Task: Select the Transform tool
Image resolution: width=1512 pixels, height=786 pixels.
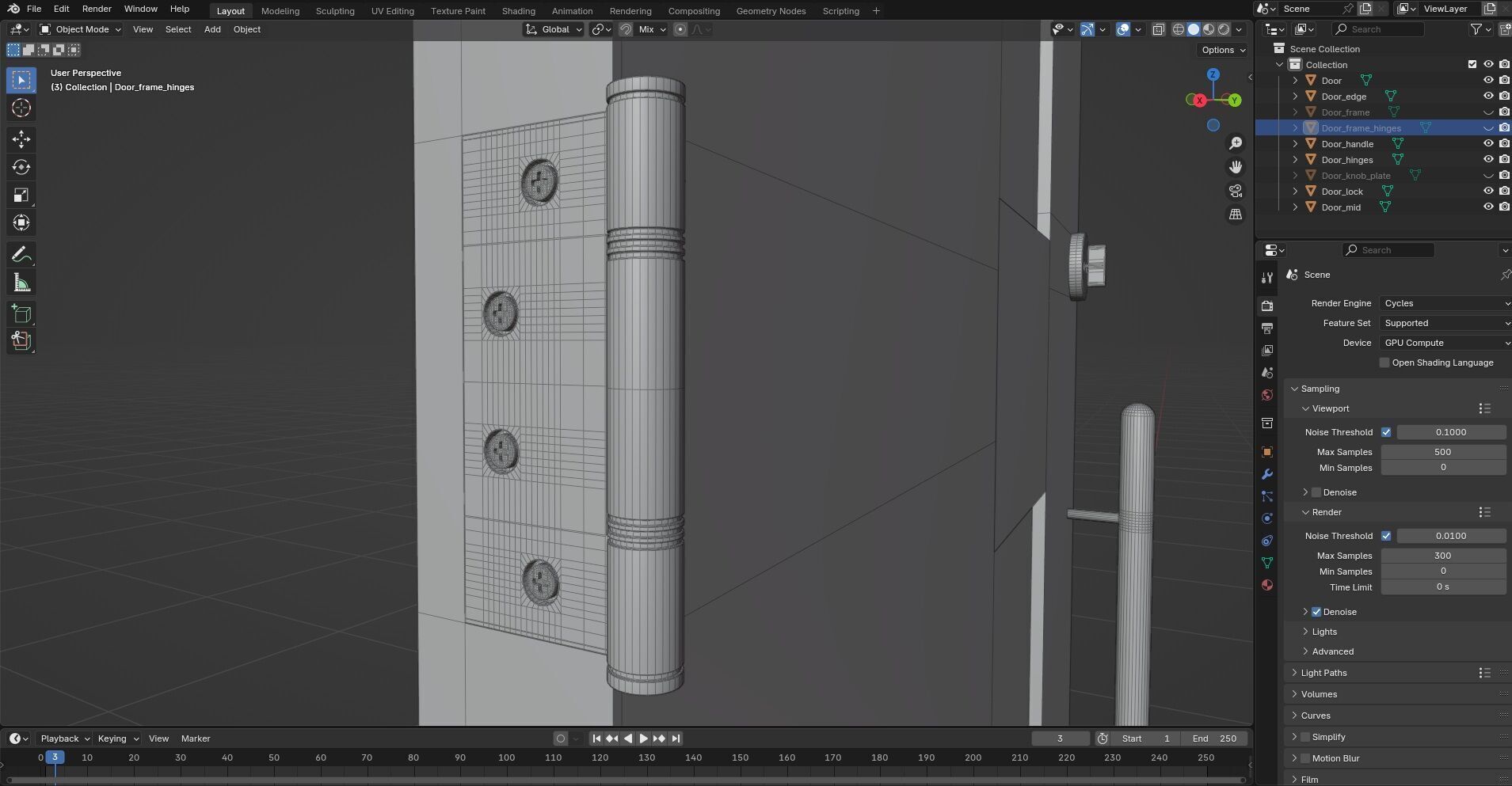Action: tap(21, 222)
